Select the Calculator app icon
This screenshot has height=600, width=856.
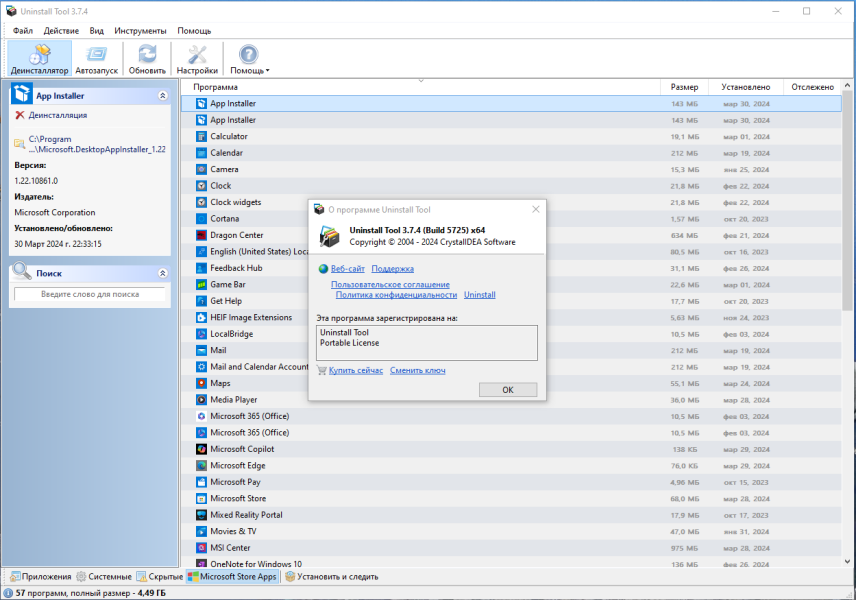tap(201, 136)
